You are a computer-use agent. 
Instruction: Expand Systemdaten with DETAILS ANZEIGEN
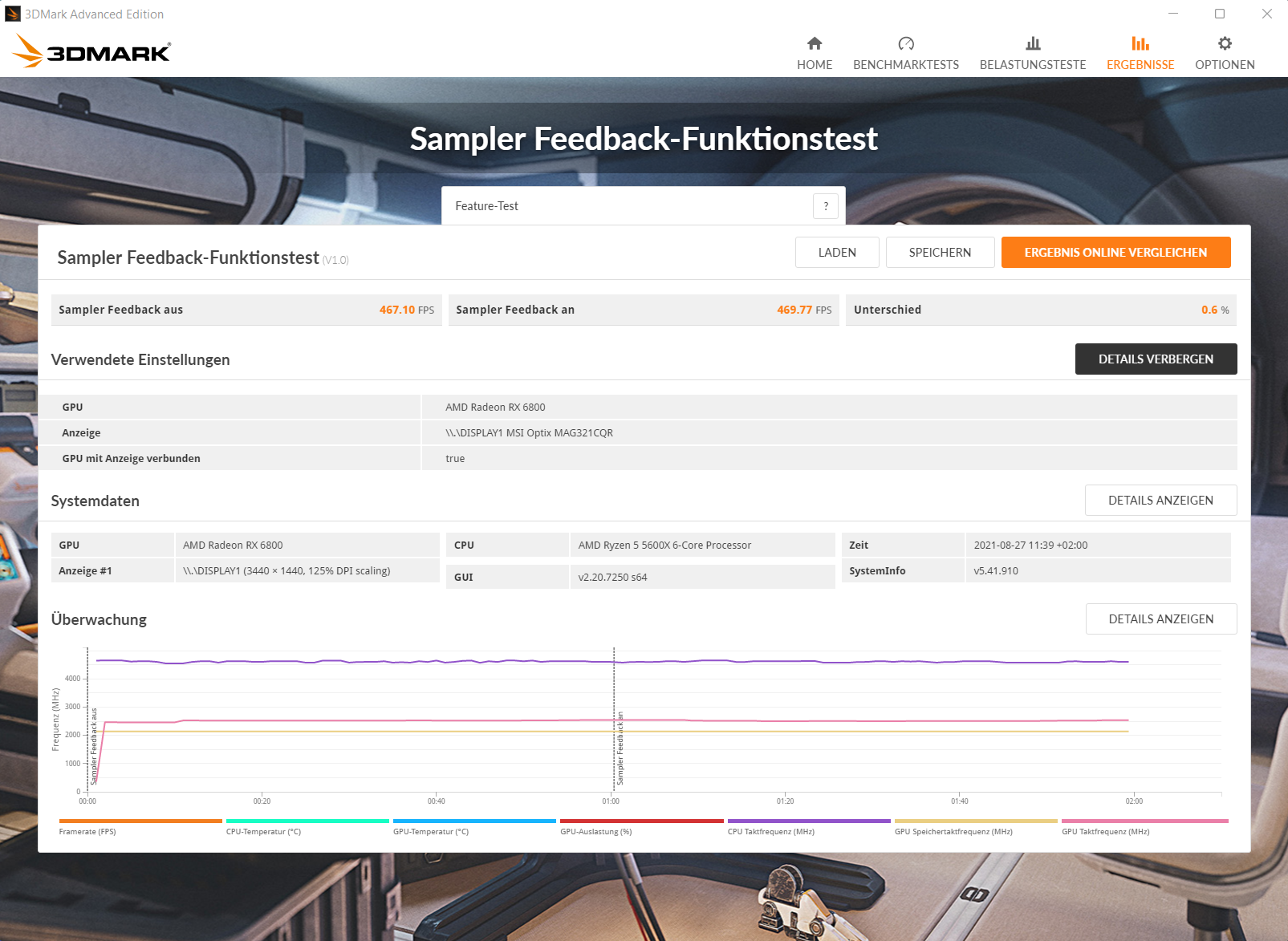[1160, 500]
